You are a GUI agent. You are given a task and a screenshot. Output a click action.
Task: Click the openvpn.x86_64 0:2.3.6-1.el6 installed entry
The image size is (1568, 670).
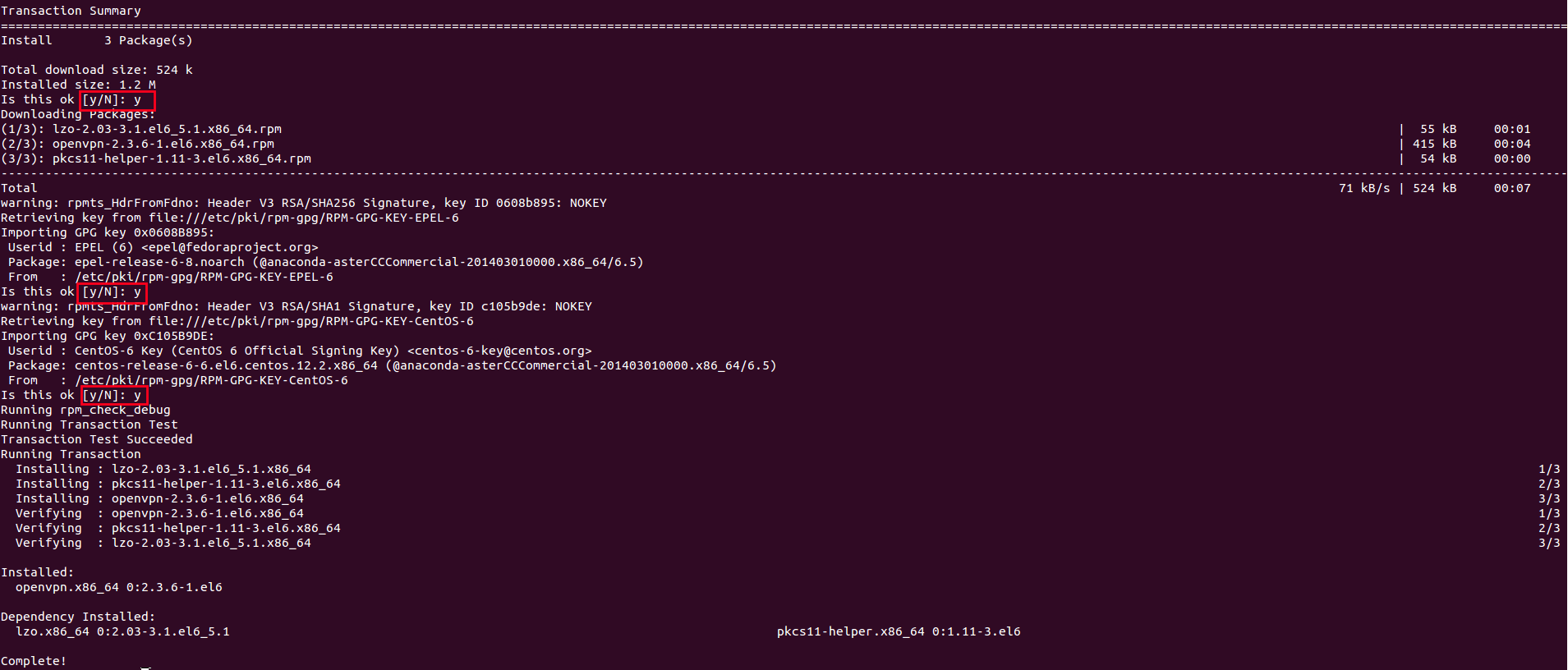(x=119, y=587)
